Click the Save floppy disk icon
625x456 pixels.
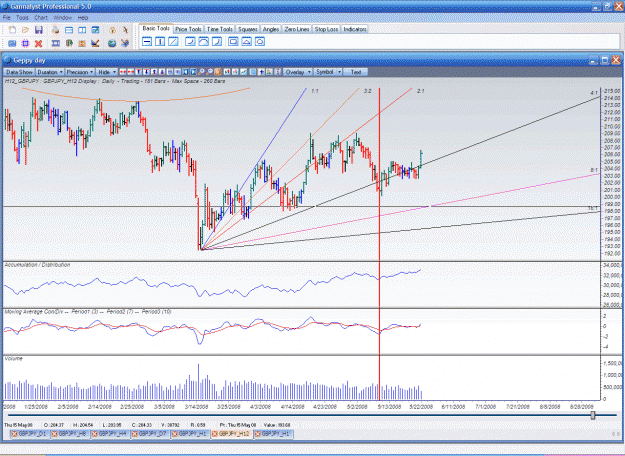(39, 30)
